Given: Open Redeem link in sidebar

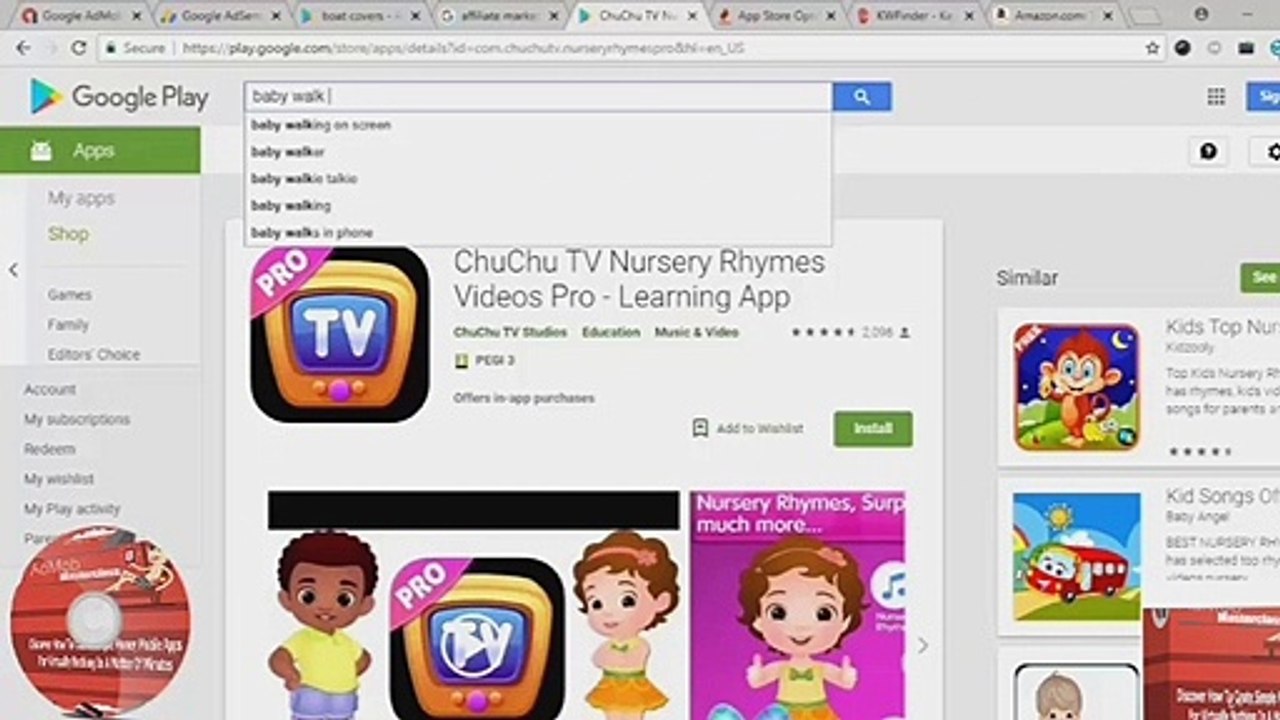Looking at the screenshot, I should point(50,450).
